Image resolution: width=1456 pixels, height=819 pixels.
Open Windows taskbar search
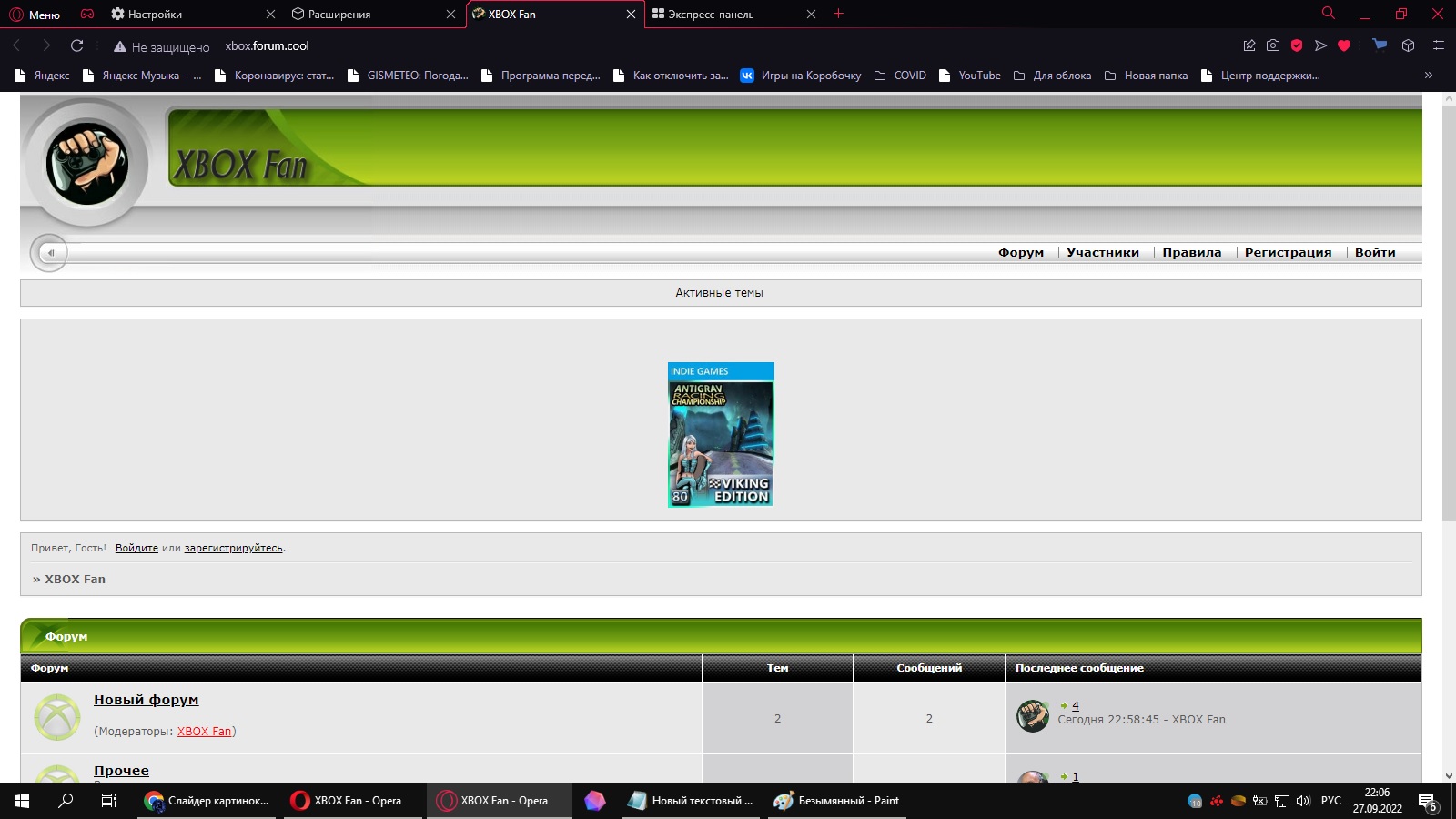coord(66,801)
